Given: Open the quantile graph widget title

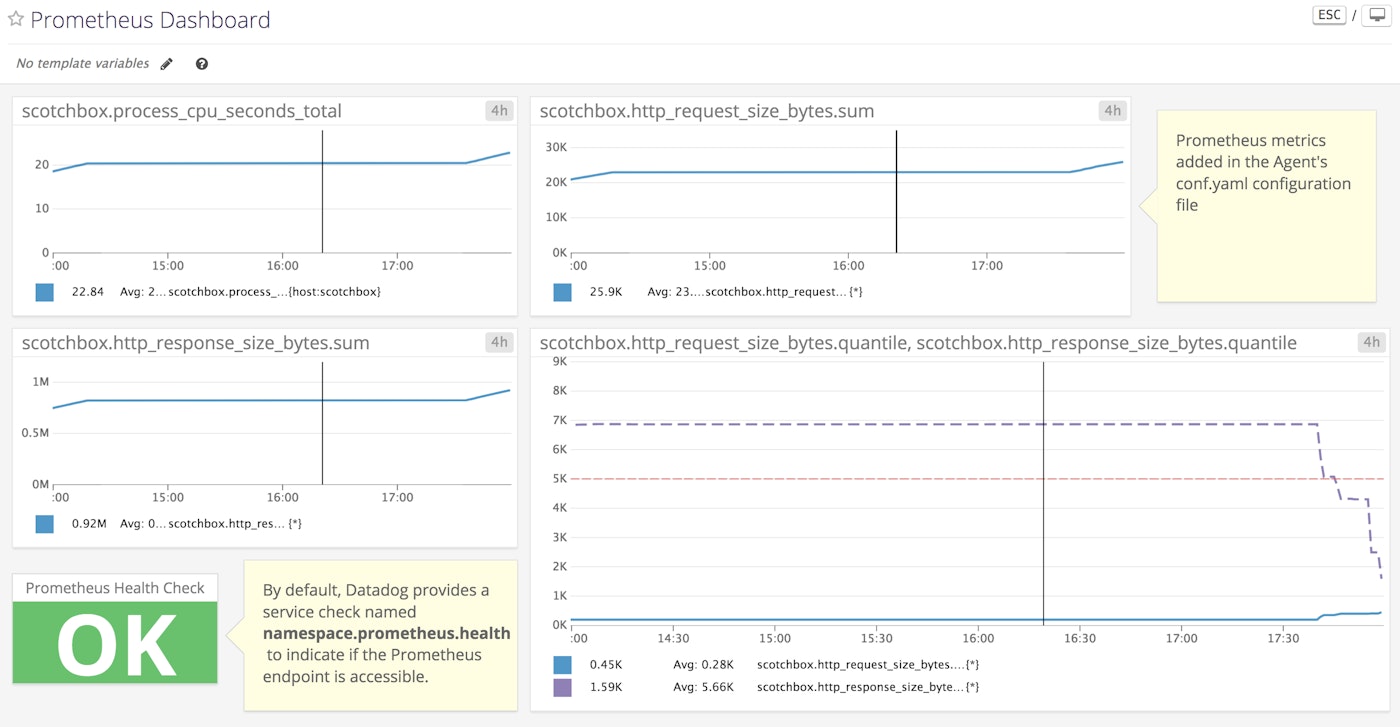Looking at the screenshot, I should [x=918, y=343].
